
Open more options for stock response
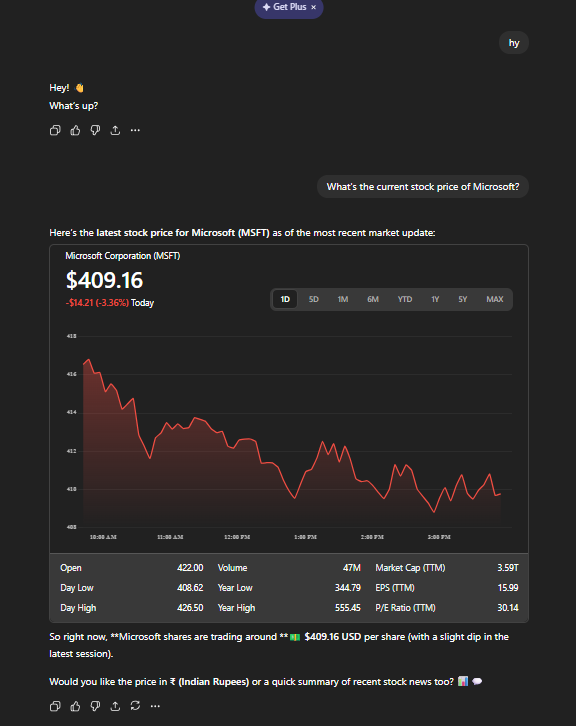click(x=155, y=706)
